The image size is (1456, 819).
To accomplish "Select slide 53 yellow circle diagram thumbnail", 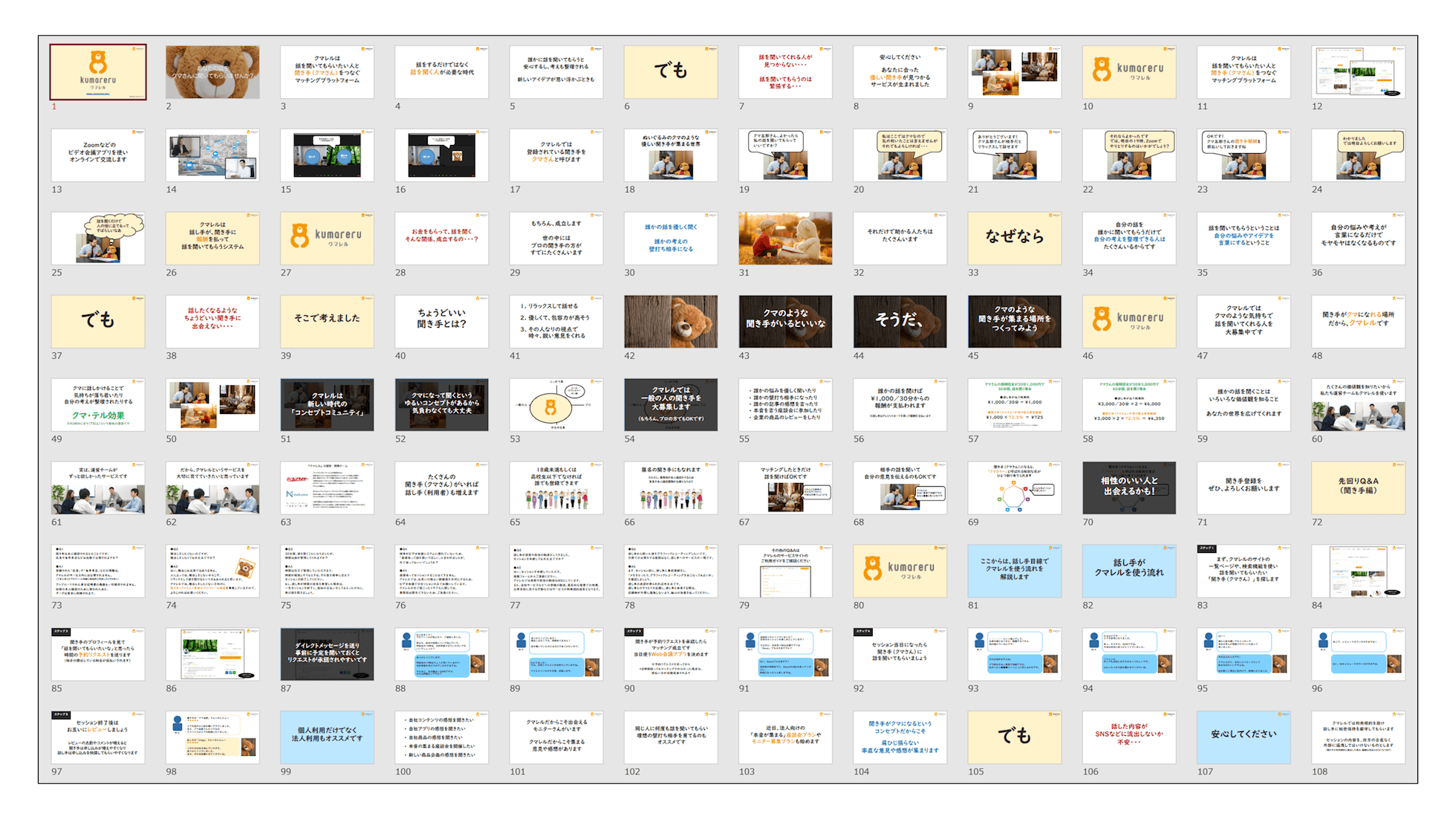I will tap(556, 405).
